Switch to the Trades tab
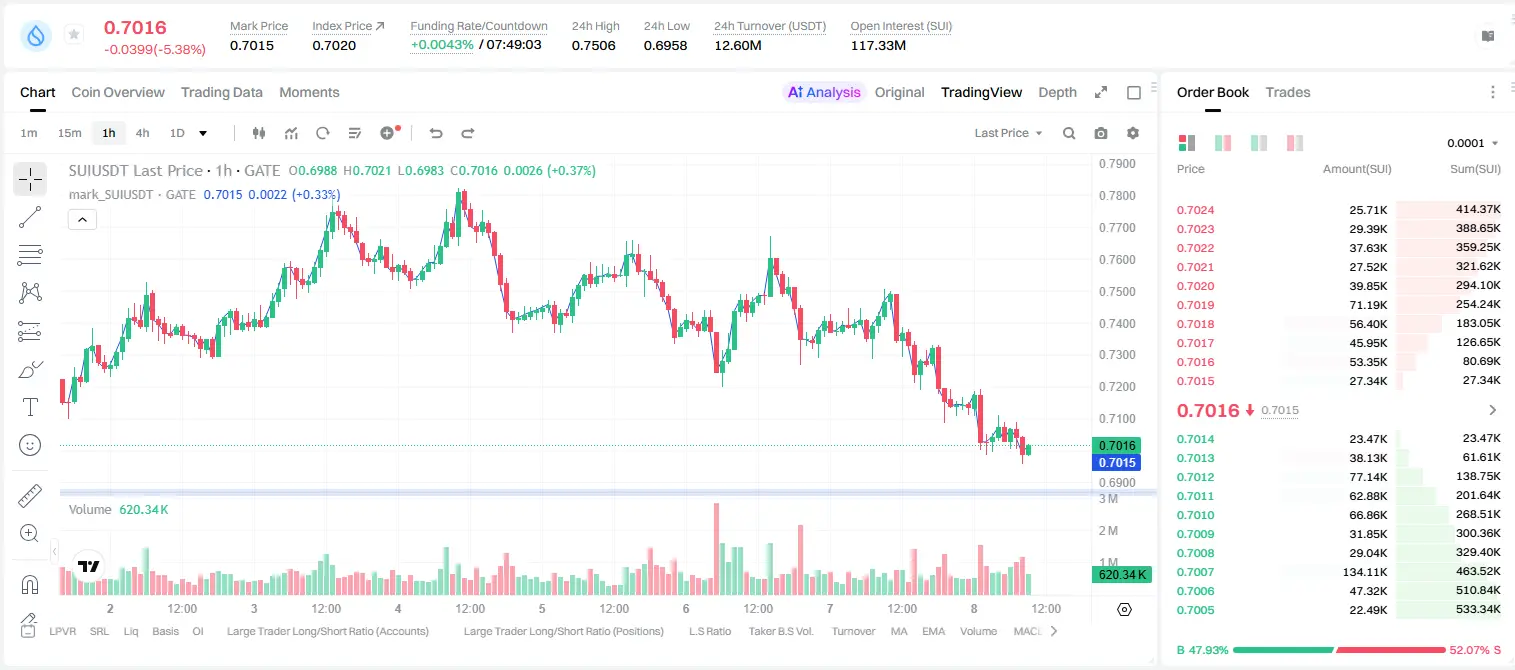1515x670 pixels. point(1288,92)
